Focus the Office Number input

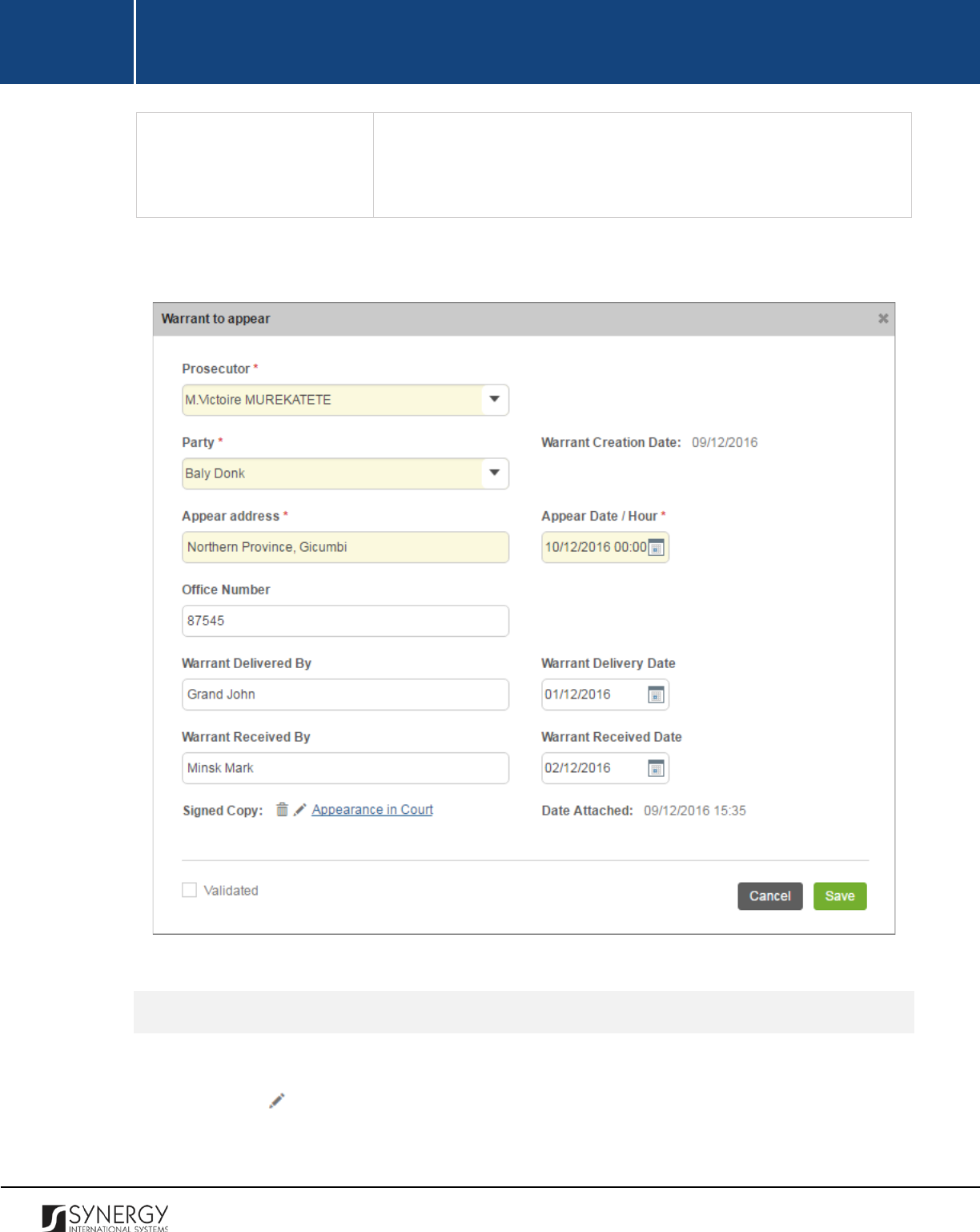pos(345,621)
